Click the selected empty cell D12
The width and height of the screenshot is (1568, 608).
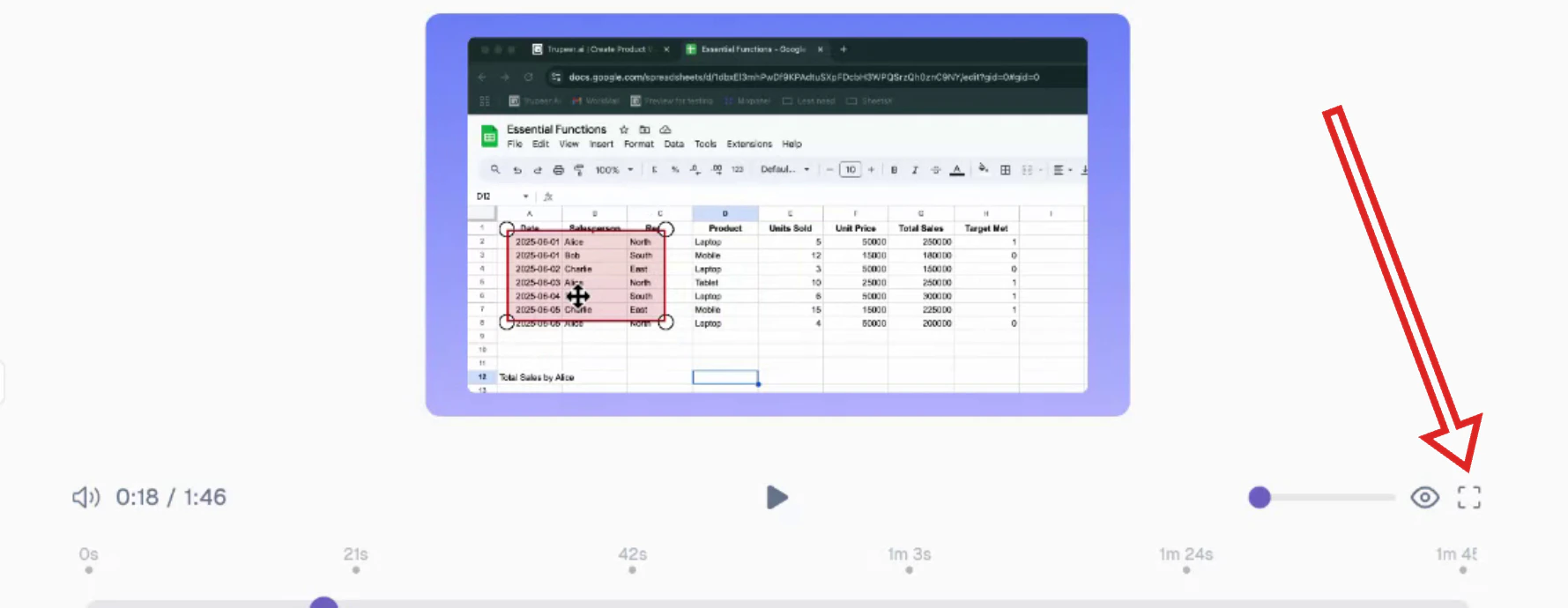tap(725, 377)
